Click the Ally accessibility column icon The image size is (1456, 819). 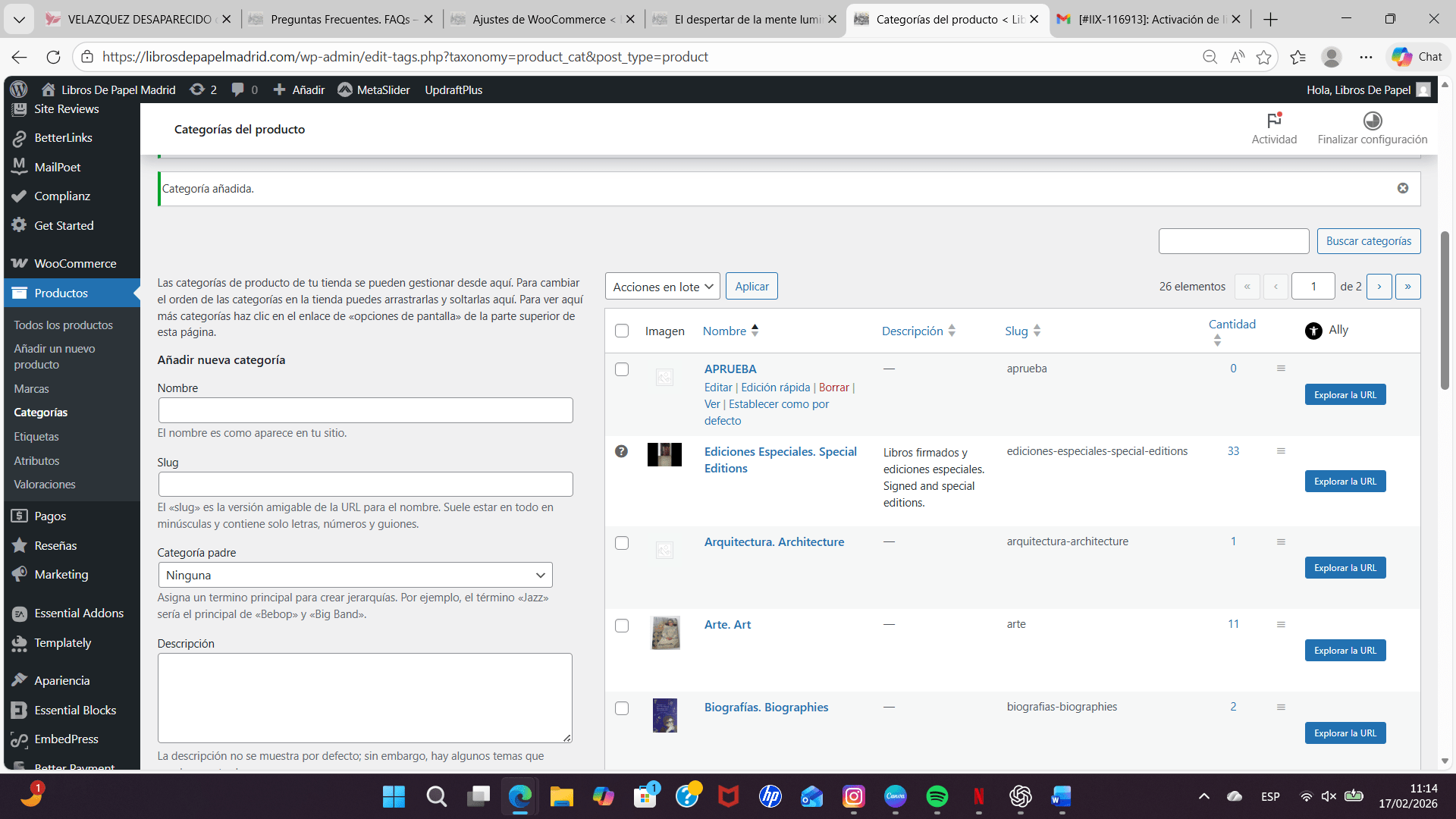click(1313, 331)
